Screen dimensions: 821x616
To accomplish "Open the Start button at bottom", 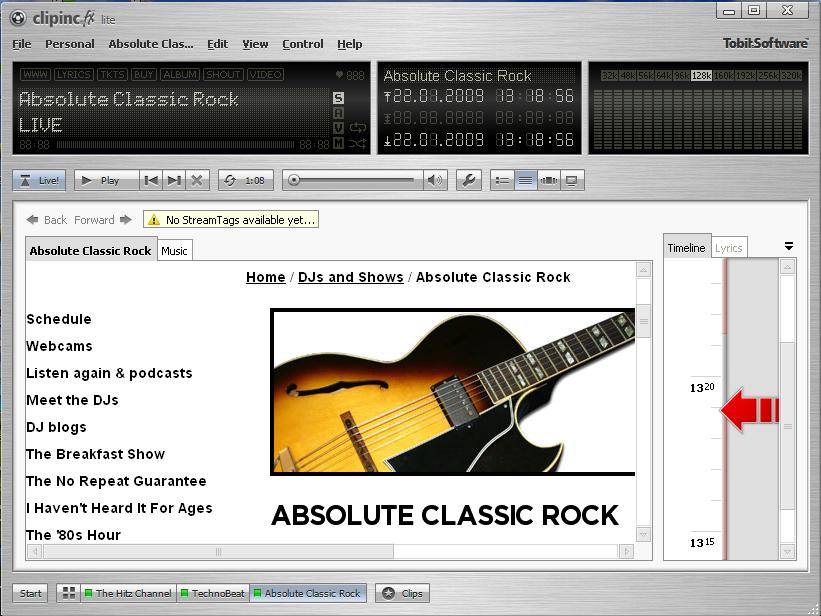I will 30,593.
